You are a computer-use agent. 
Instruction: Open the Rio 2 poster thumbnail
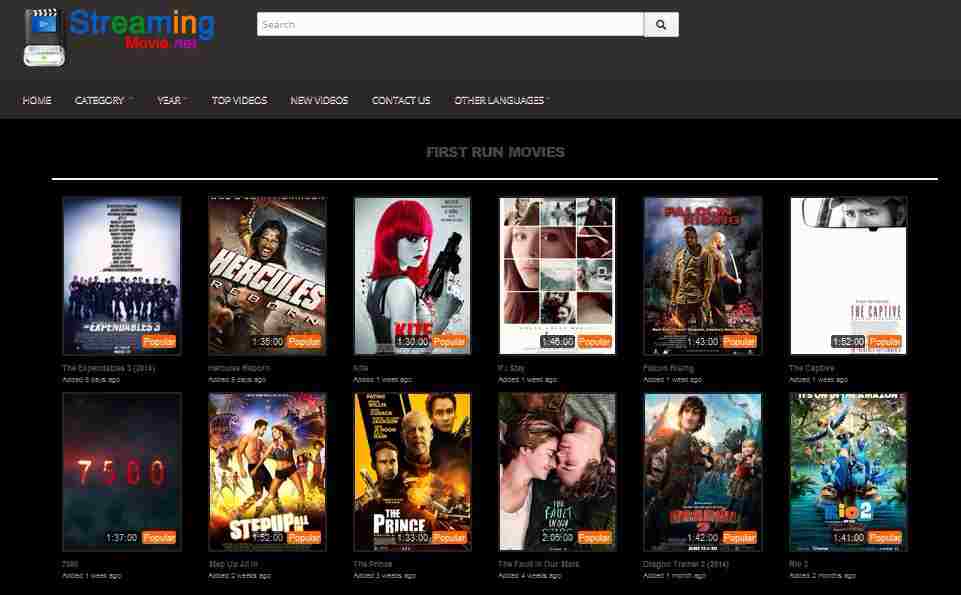[x=848, y=472]
